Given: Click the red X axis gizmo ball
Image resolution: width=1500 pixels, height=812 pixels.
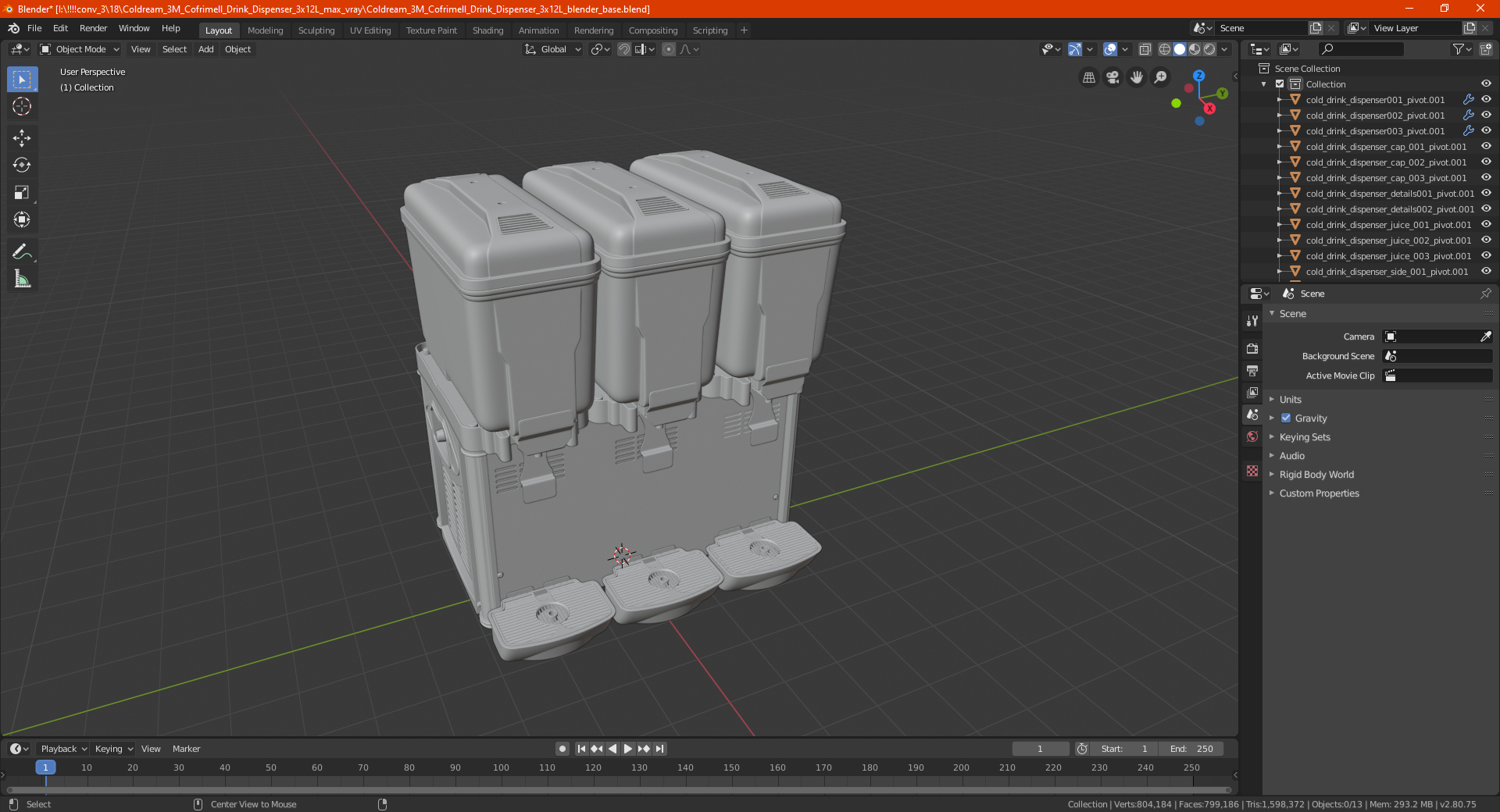Looking at the screenshot, I should [1209, 108].
